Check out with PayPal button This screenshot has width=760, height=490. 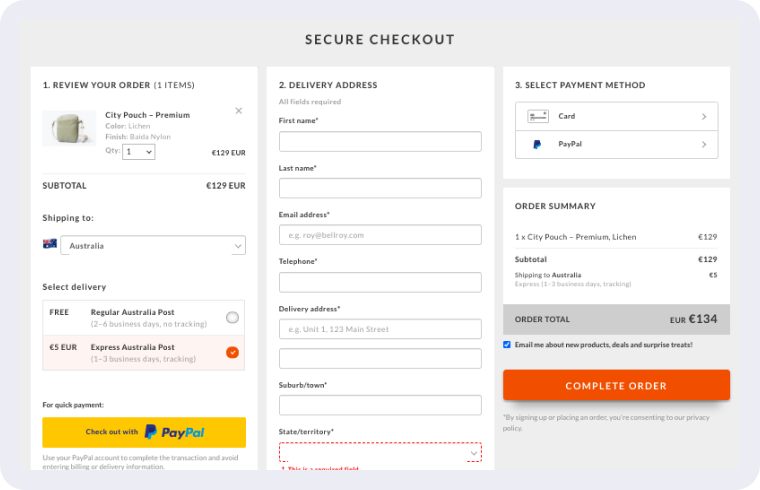pyautogui.click(x=144, y=432)
